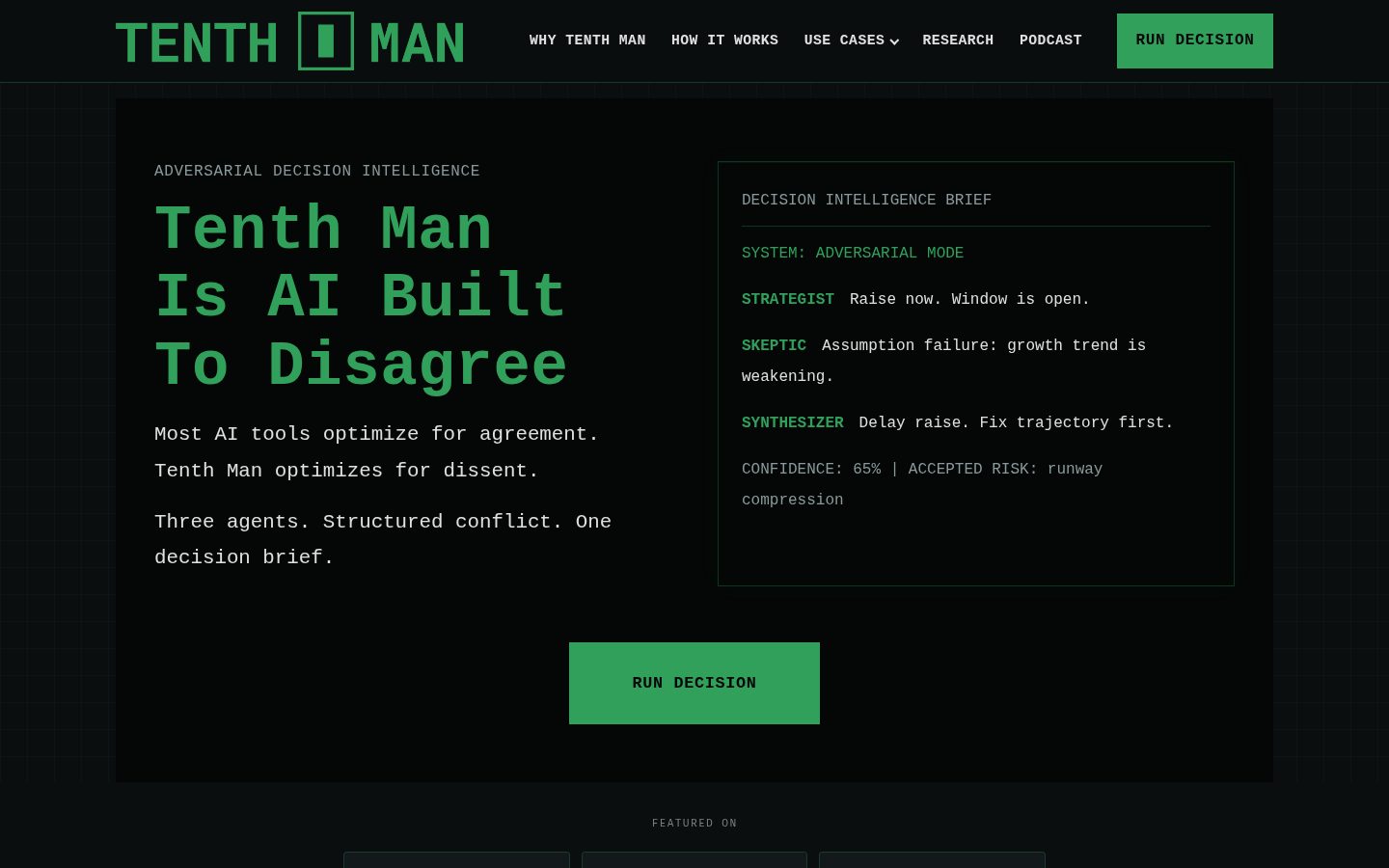1389x868 pixels.
Task: Go to How It Works
Action: click(724, 41)
